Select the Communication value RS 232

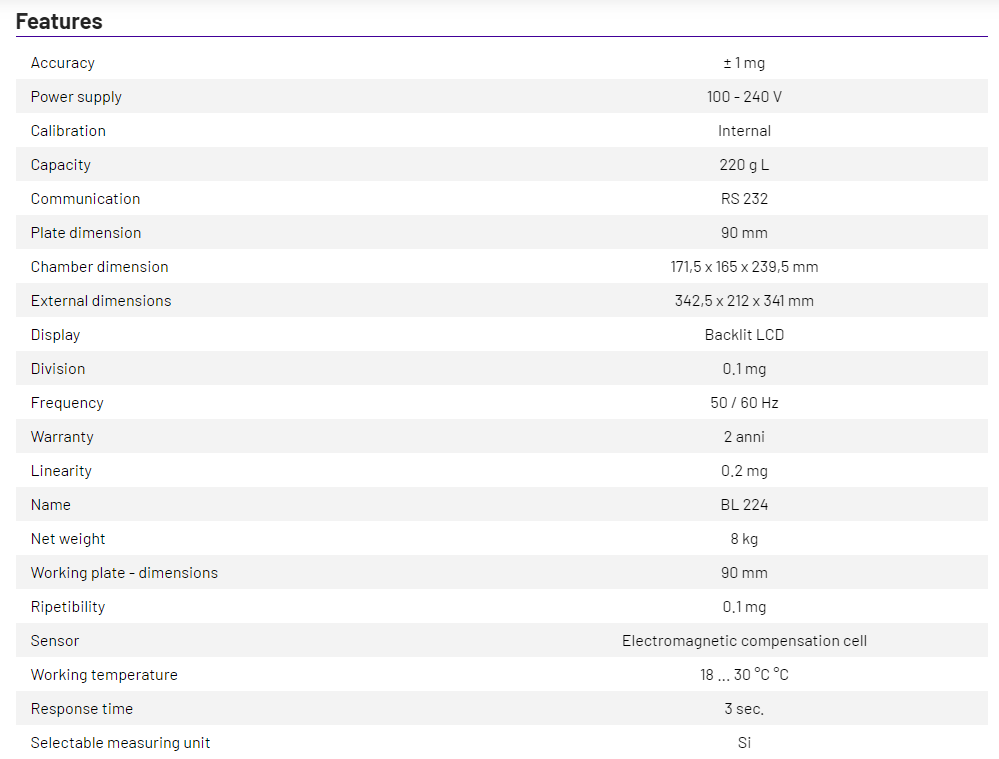click(744, 199)
